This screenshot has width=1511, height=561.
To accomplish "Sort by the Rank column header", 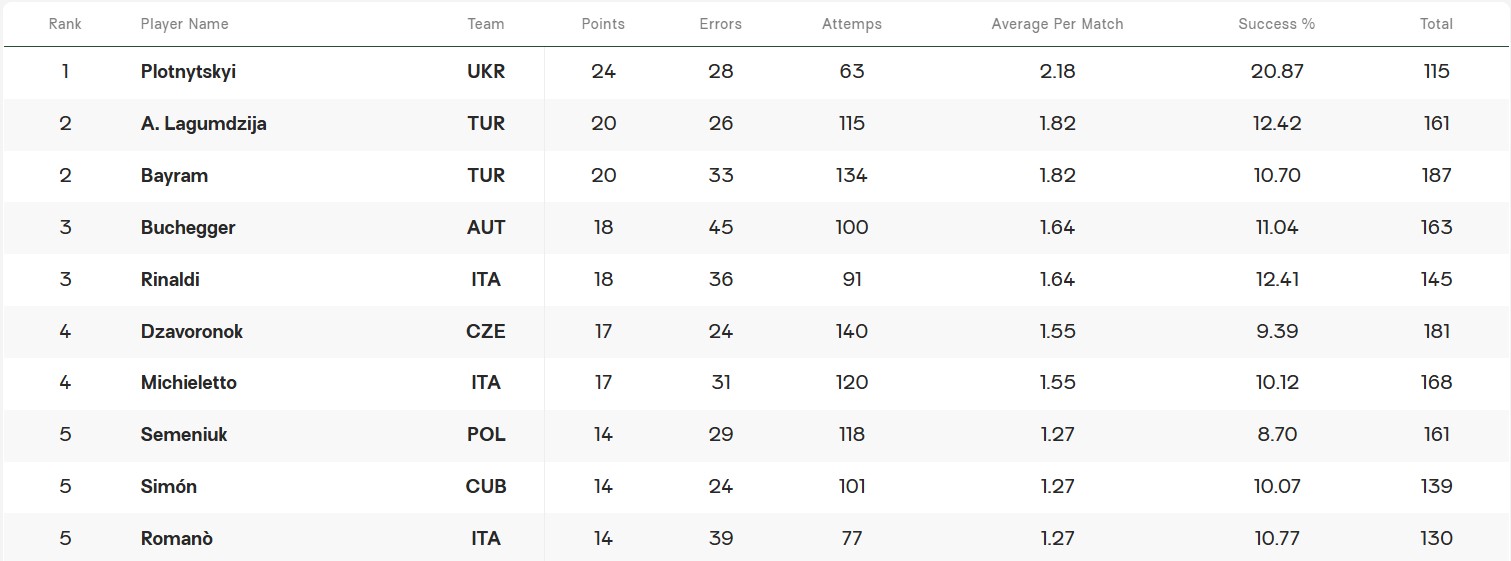I will click(x=65, y=24).
